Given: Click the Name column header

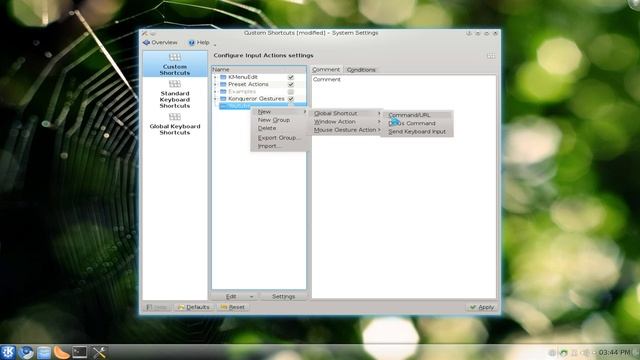Looking at the screenshot, I should (x=259, y=70).
